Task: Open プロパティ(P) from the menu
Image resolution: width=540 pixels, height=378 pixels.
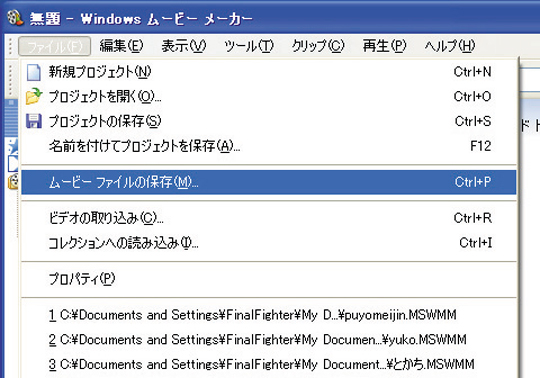Action: coord(269,279)
